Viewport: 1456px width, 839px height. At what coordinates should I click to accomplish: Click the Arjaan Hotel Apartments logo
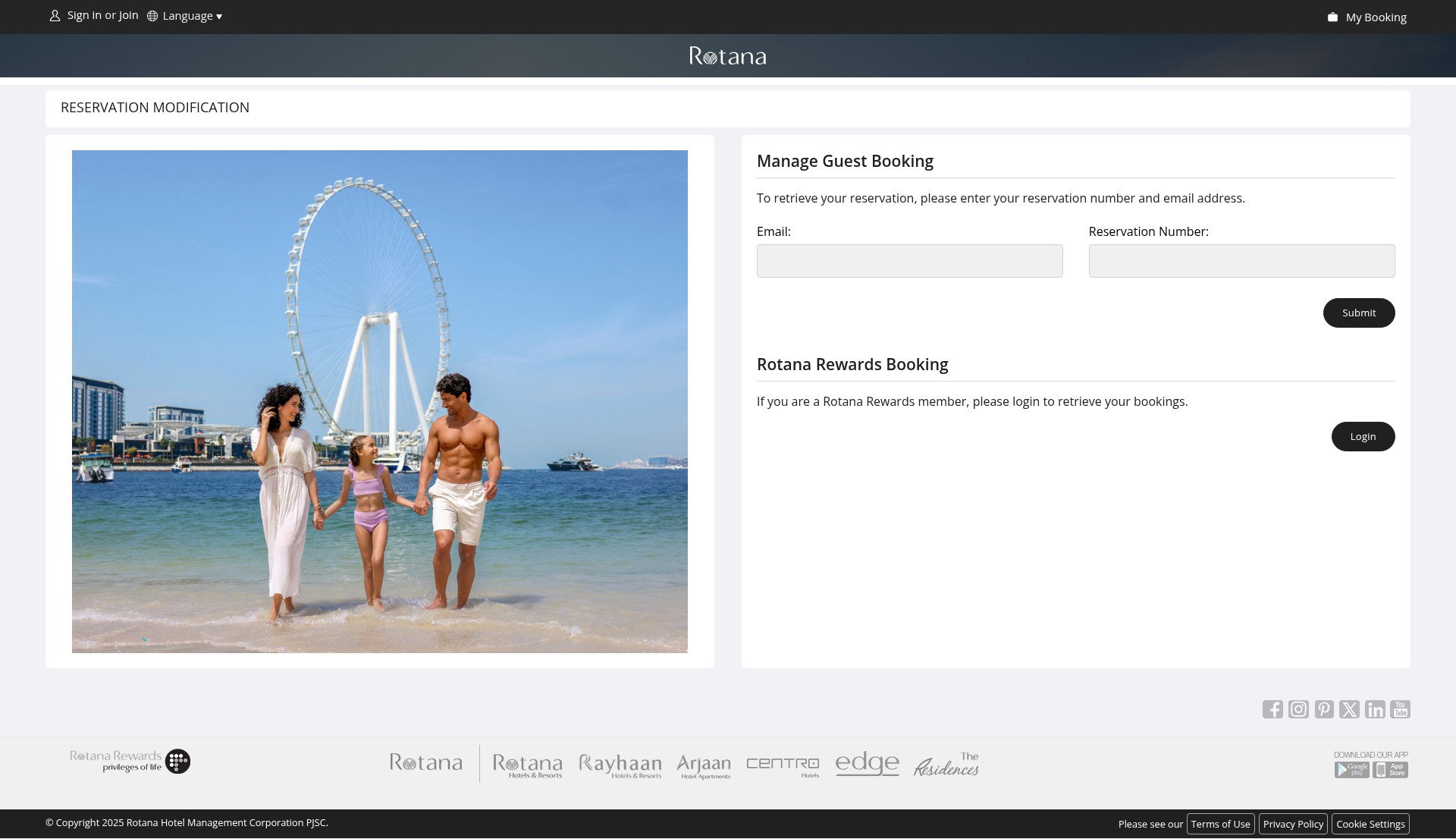coord(704,766)
